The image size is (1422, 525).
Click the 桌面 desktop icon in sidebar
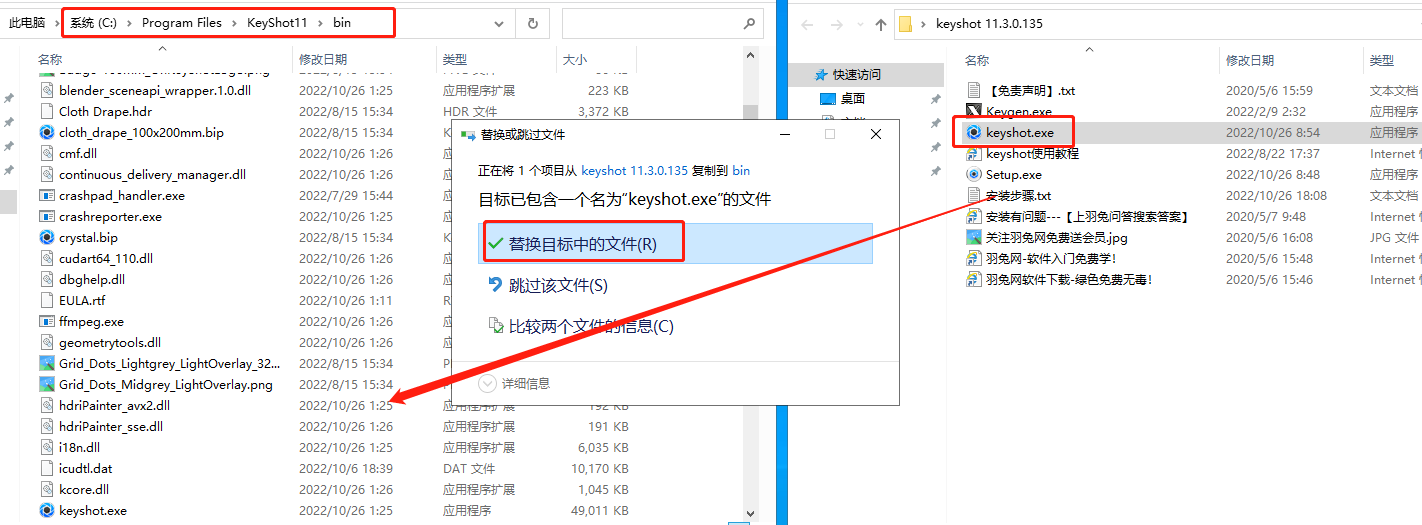tap(827, 99)
